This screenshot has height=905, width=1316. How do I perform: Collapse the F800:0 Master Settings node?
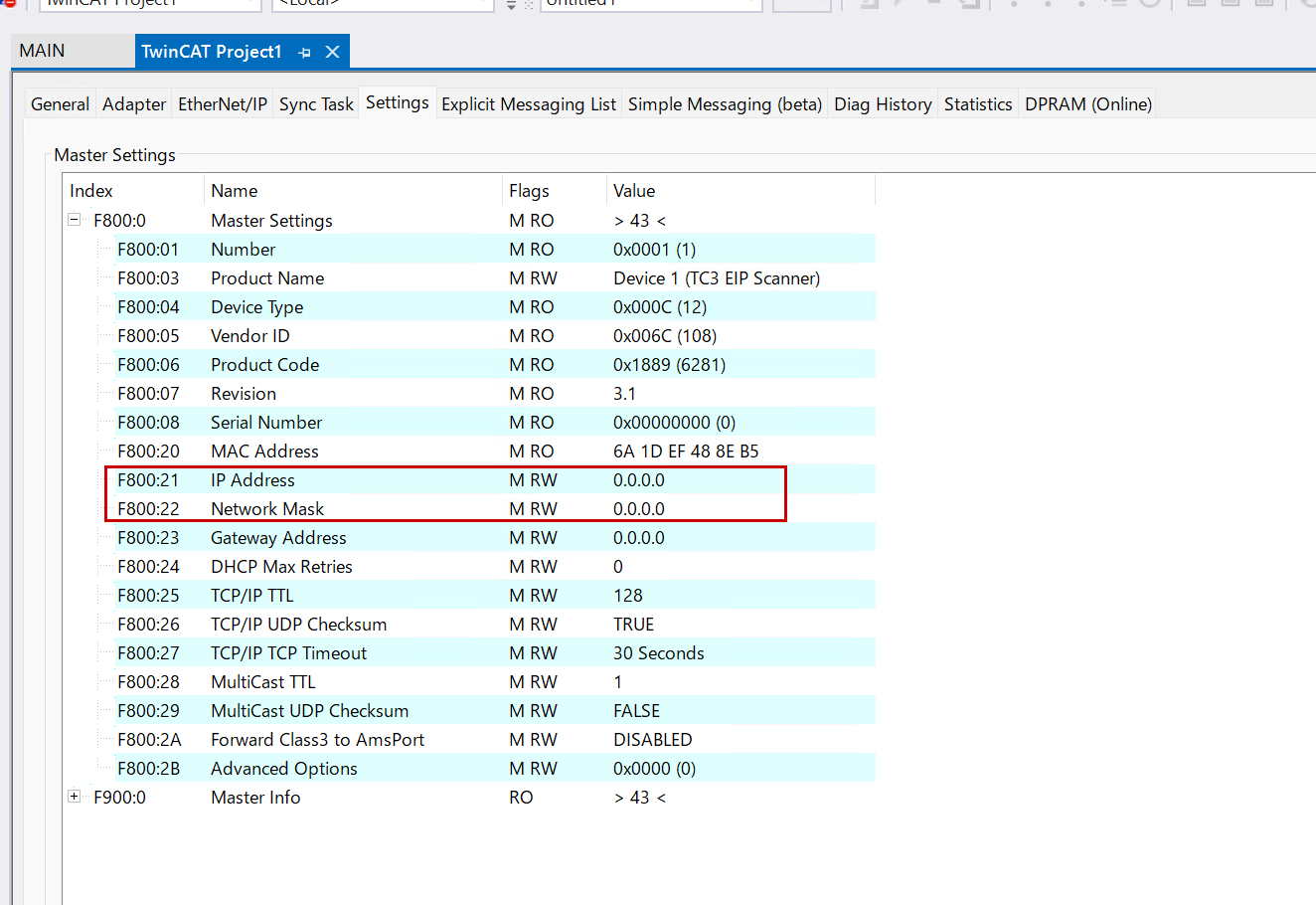pyautogui.click(x=75, y=220)
